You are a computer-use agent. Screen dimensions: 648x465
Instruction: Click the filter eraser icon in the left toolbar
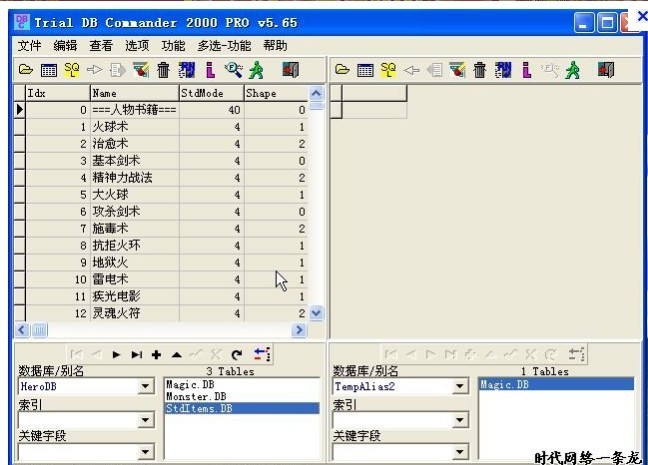(x=141, y=70)
